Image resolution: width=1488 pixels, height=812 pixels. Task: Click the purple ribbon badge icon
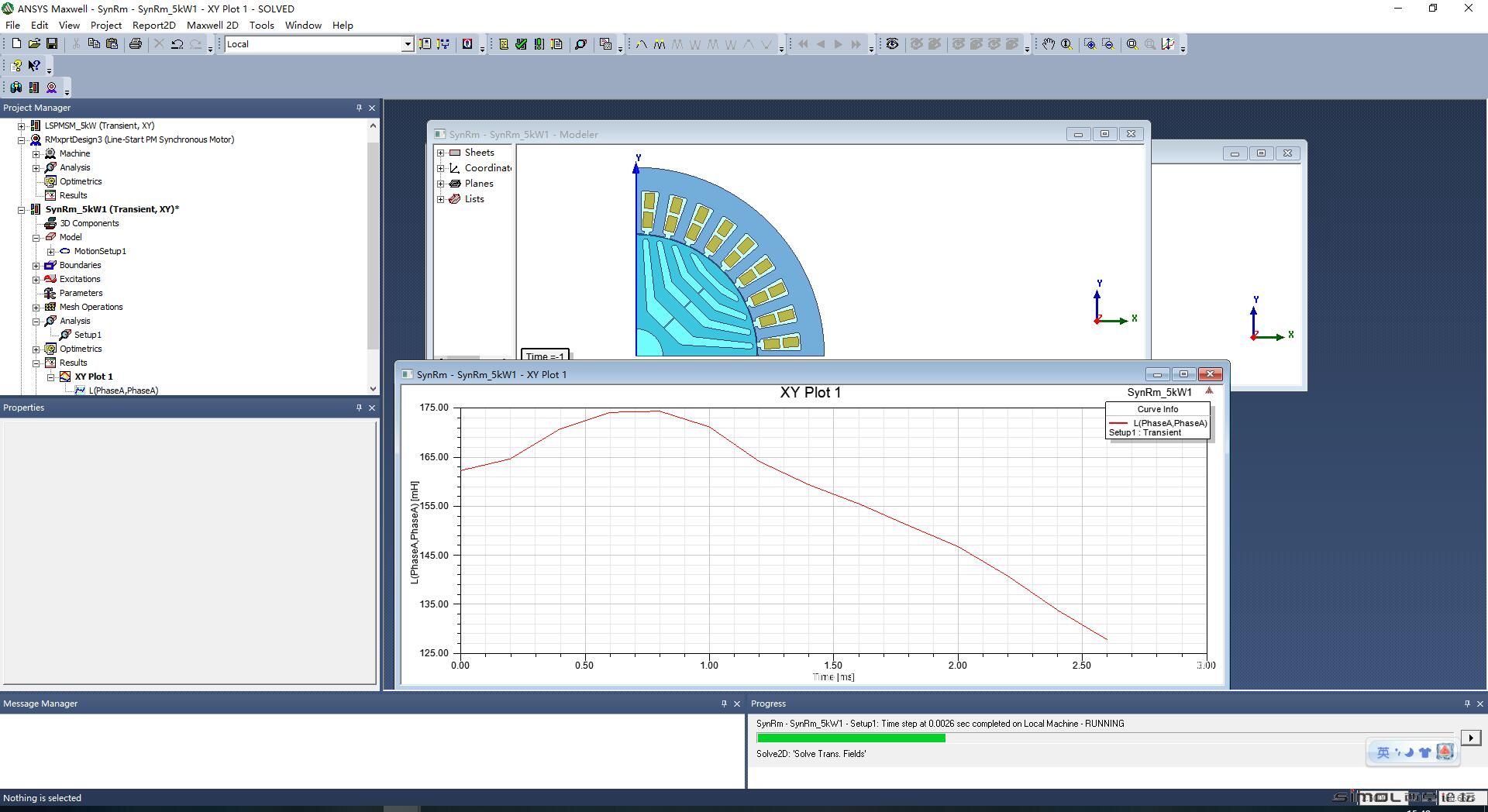pos(52,88)
